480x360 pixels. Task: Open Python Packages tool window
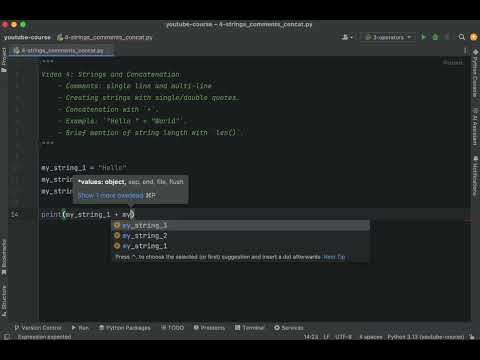click(125, 328)
